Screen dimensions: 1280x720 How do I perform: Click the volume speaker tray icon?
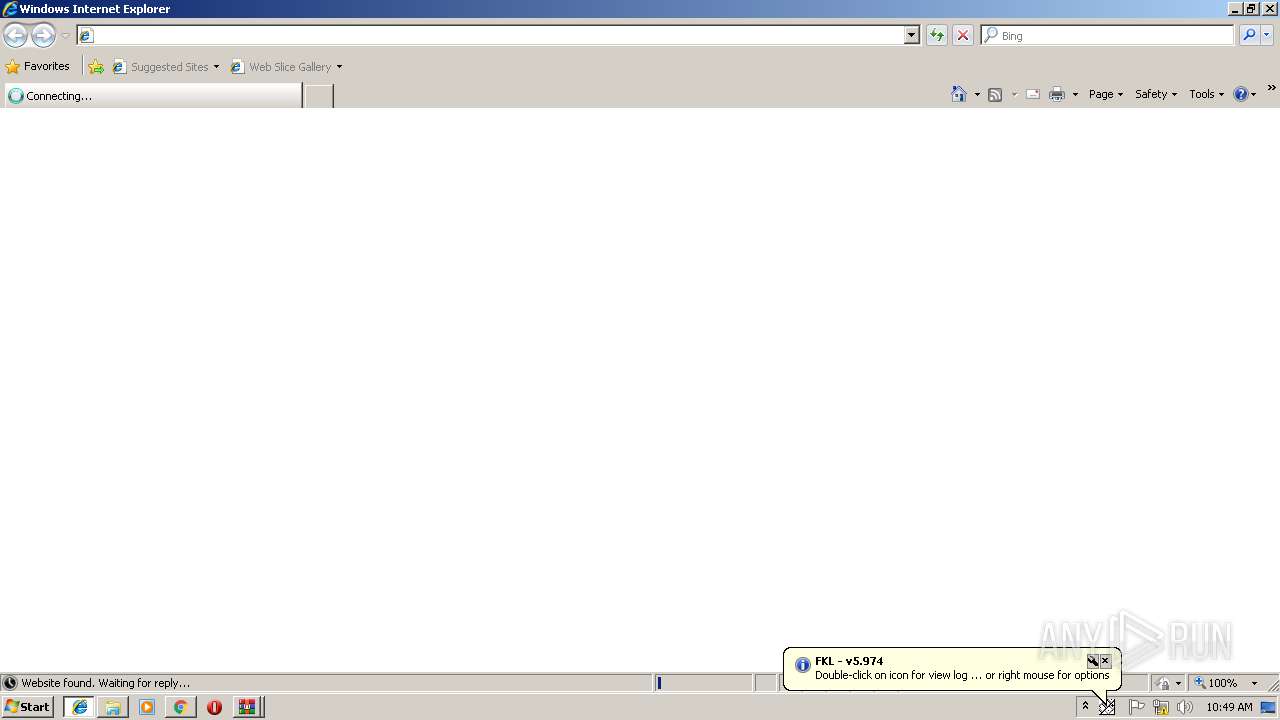point(1185,707)
